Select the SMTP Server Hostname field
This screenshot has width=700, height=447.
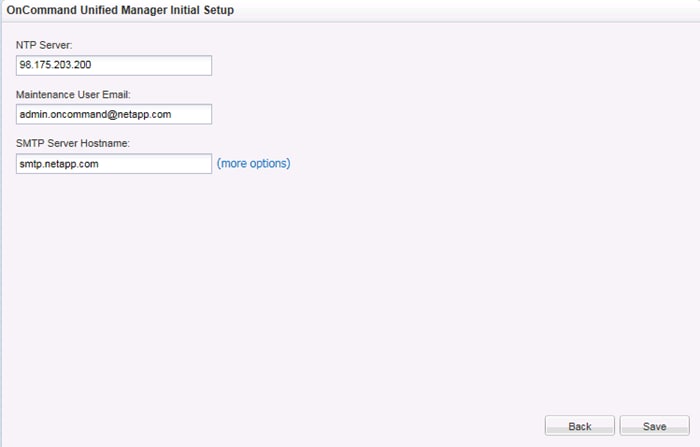[x=114, y=164]
